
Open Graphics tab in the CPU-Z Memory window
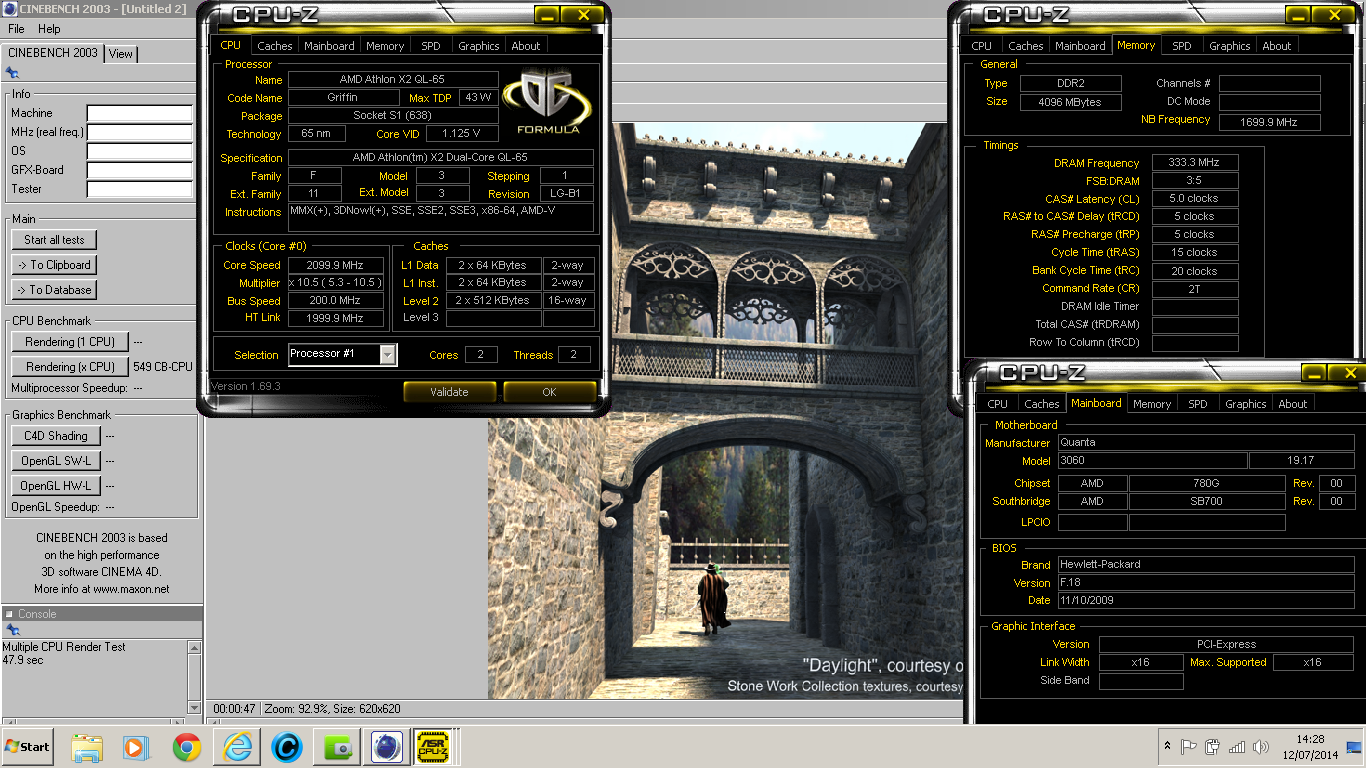click(x=1230, y=46)
